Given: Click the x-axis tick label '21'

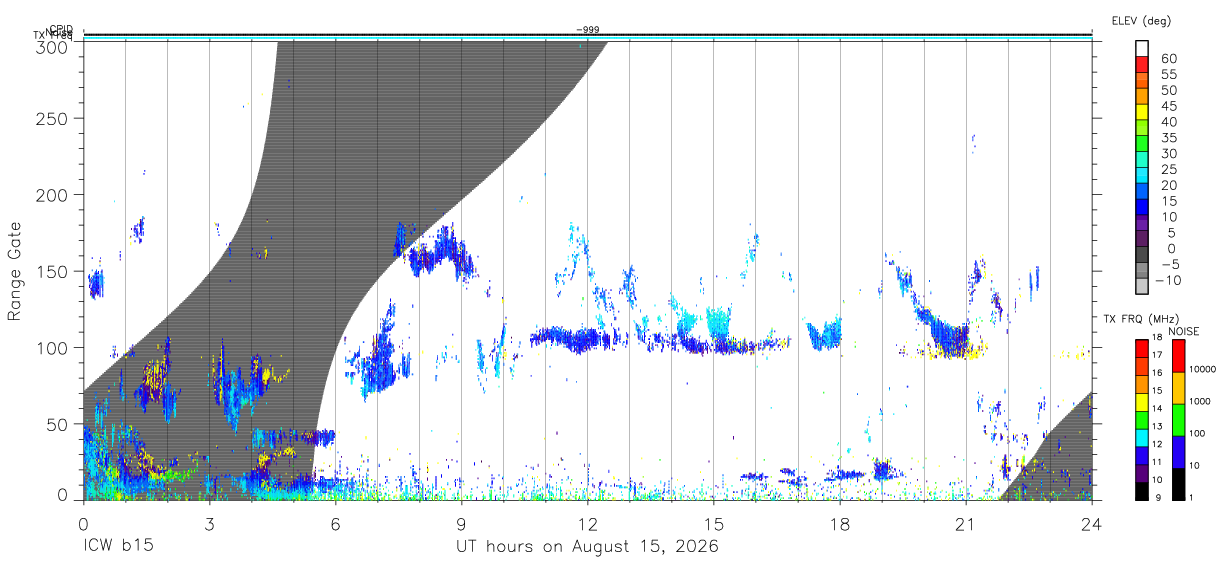Looking at the screenshot, I should tap(965, 525).
